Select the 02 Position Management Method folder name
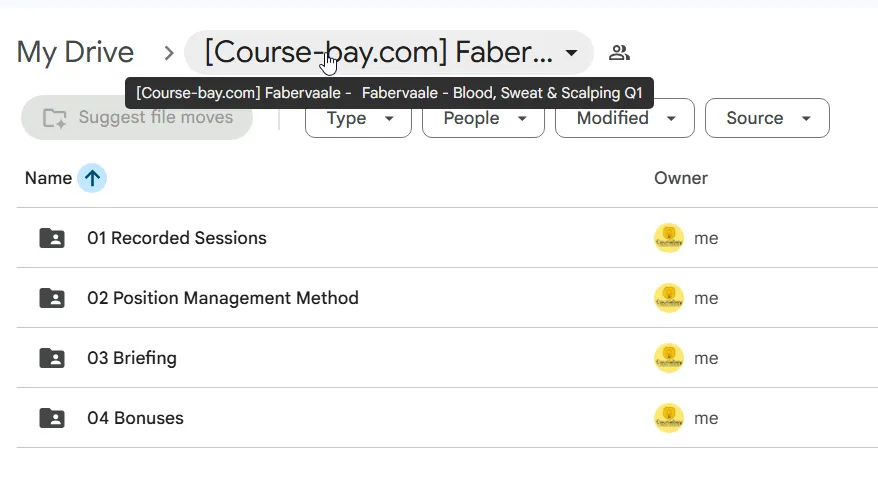This screenshot has width=878, height=491. [223, 298]
